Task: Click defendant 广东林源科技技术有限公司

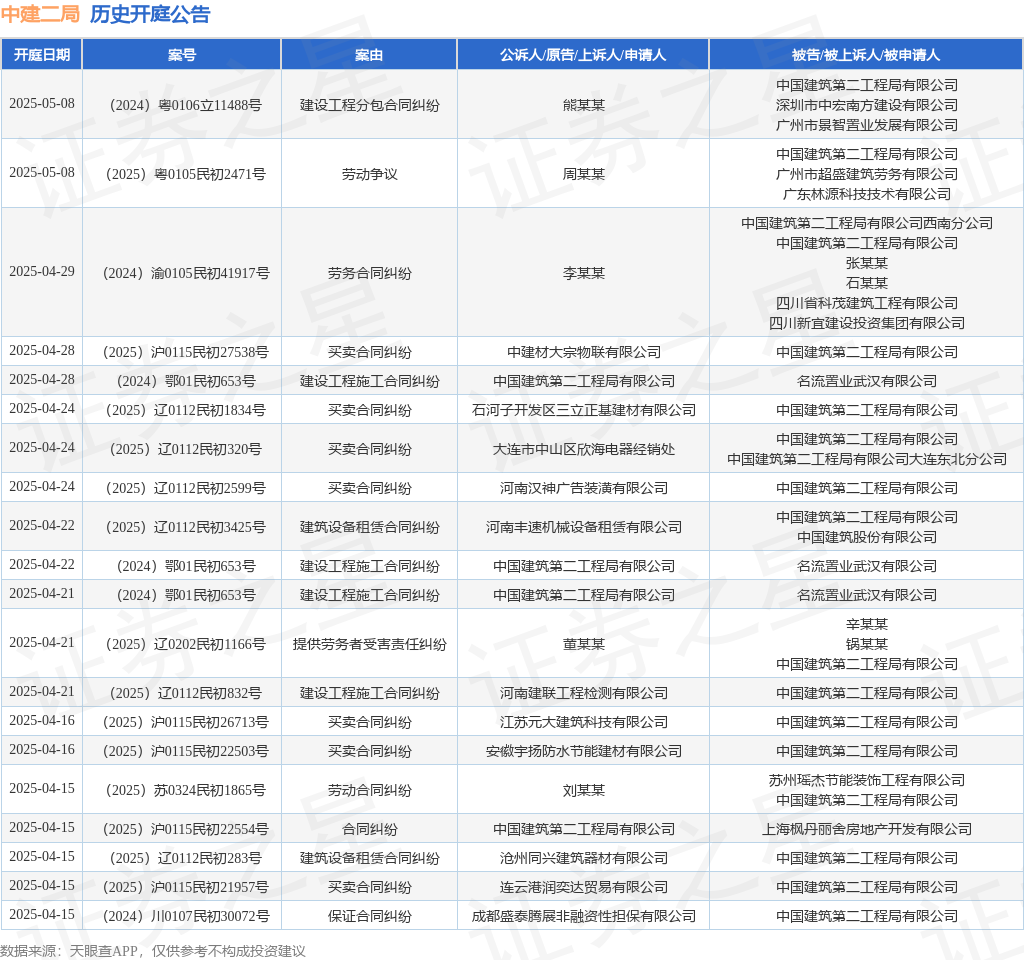Action: tap(867, 194)
